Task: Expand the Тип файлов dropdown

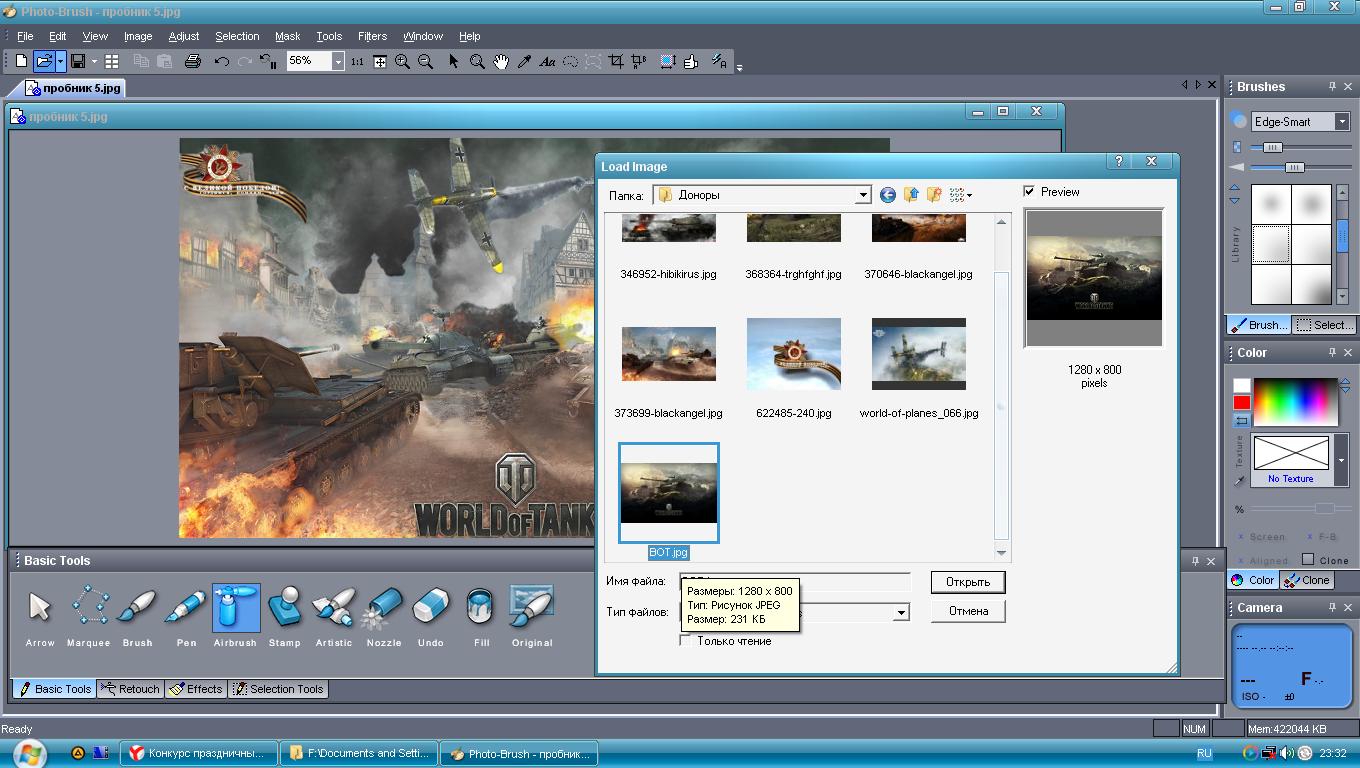Action: click(x=901, y=612)
